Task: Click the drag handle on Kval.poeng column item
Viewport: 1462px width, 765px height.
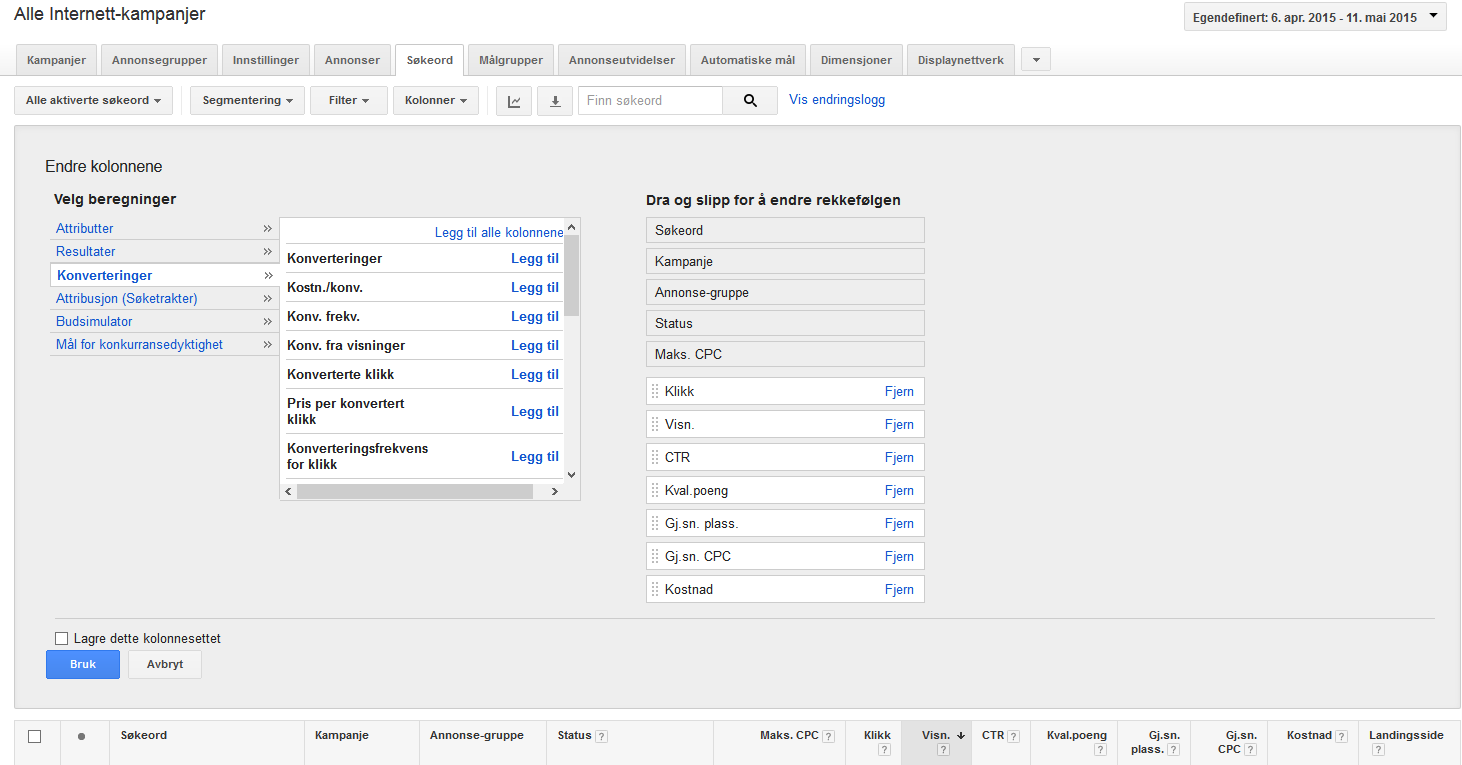Action: coord(656,490)
